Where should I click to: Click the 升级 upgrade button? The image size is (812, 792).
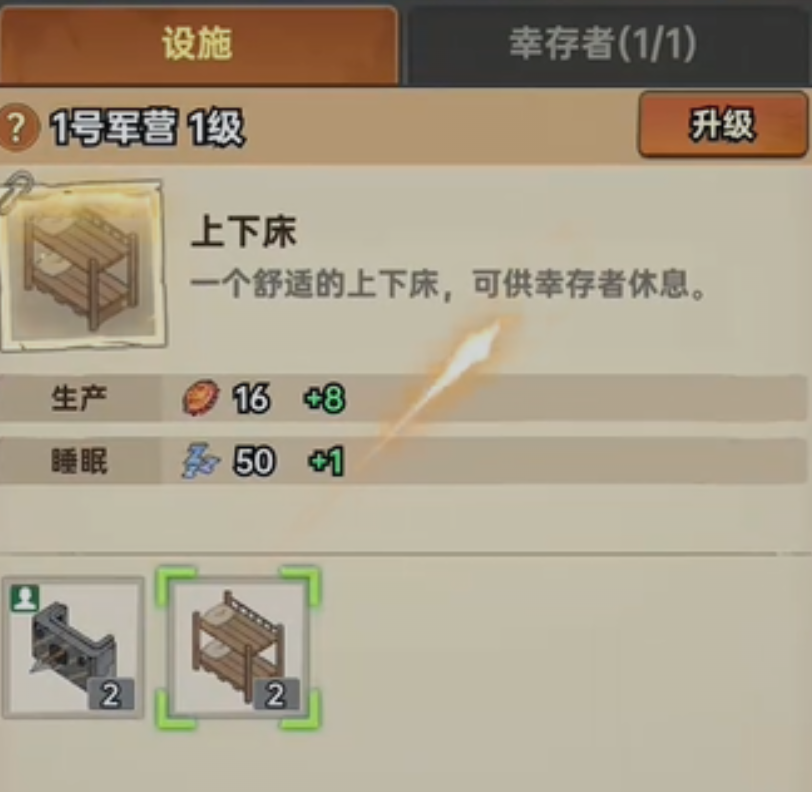point(722,125)
